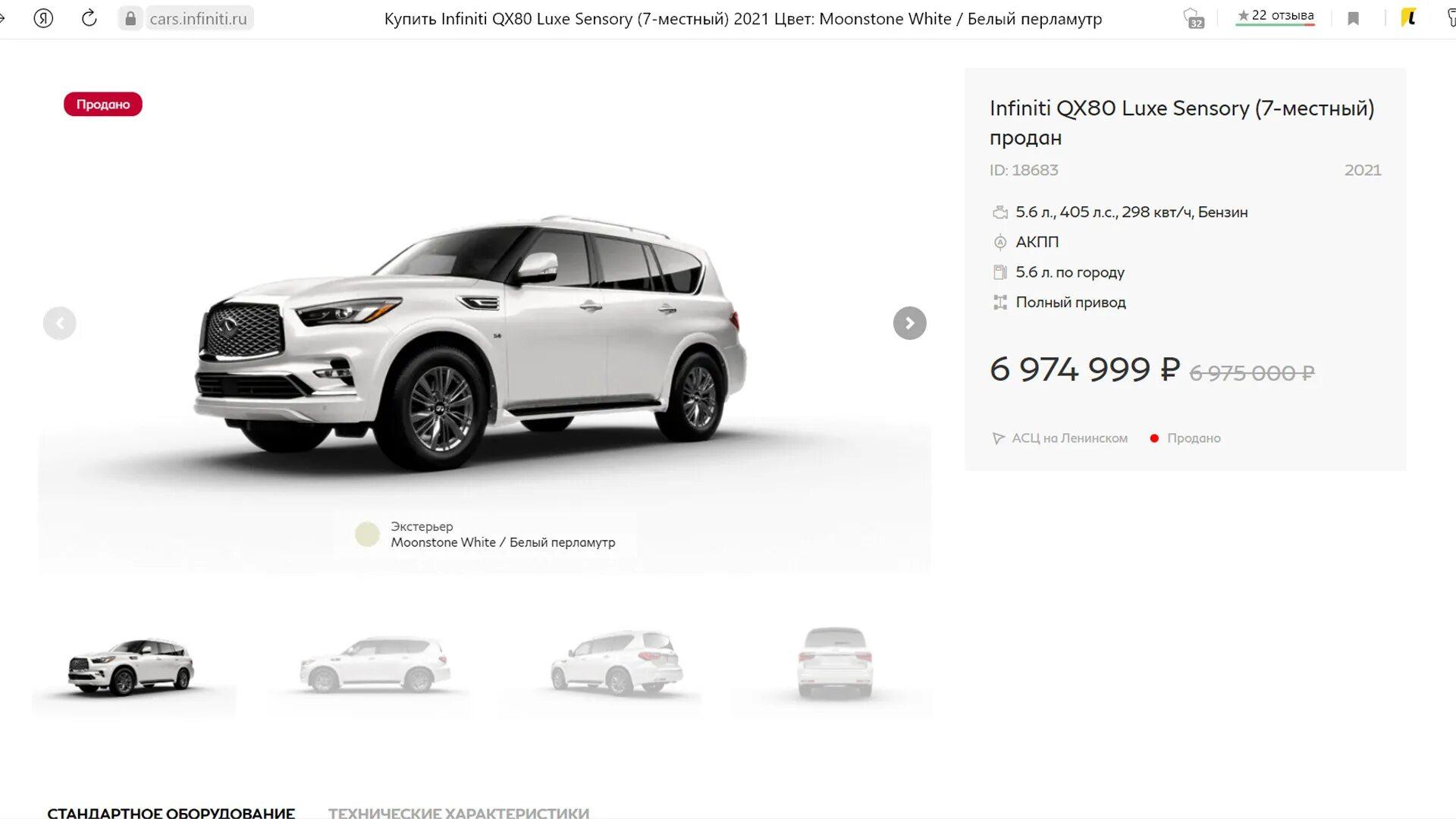Click the Yandex home icon in browser bar
Screen dimensions: 1456x819
click(x=43, y=18)
